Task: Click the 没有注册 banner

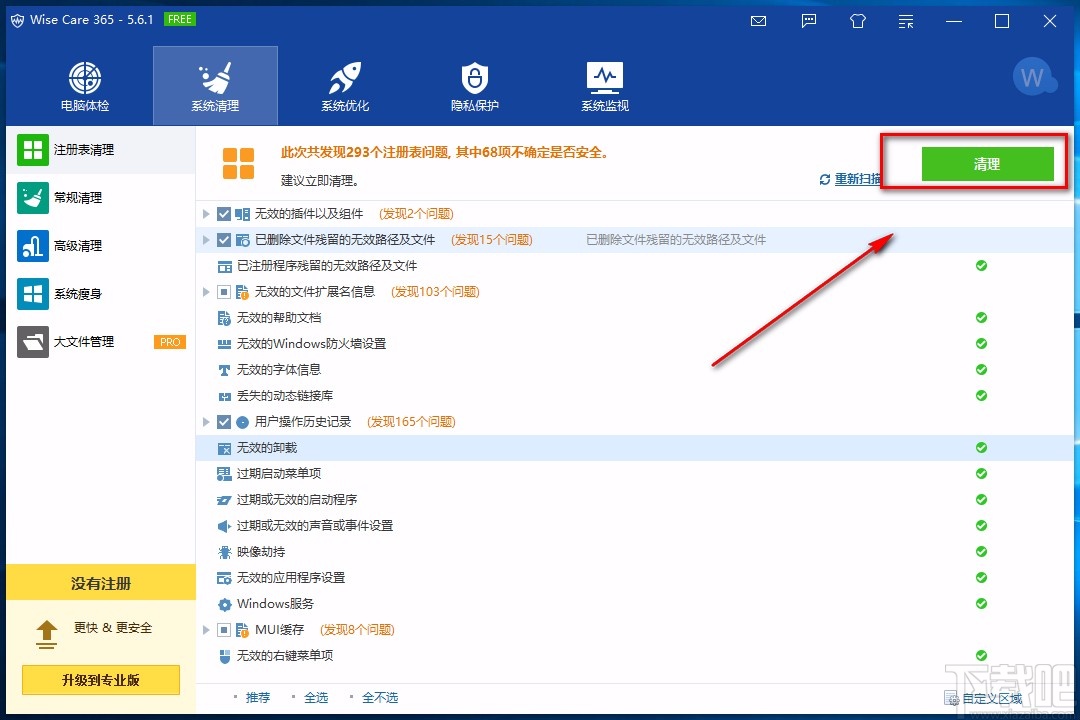Action: click(101, 583)
